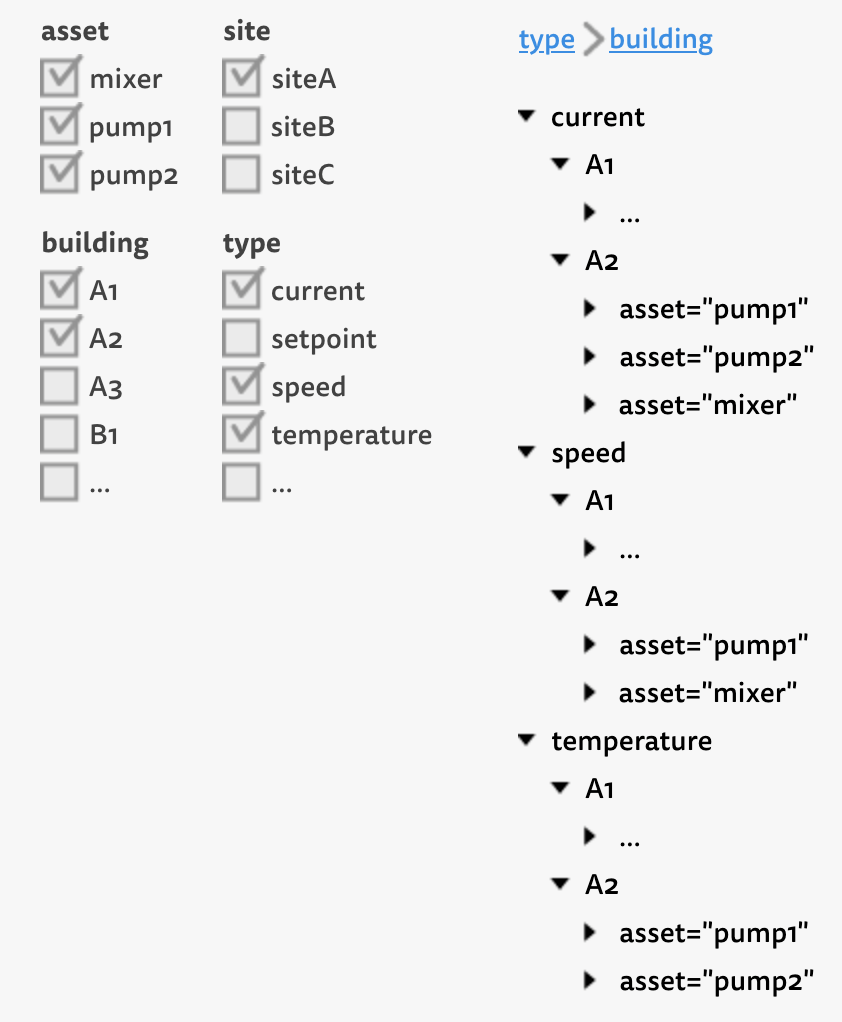Expand asset="pump2" under temperature A2
842x1022 pixels.
point(590,980)
